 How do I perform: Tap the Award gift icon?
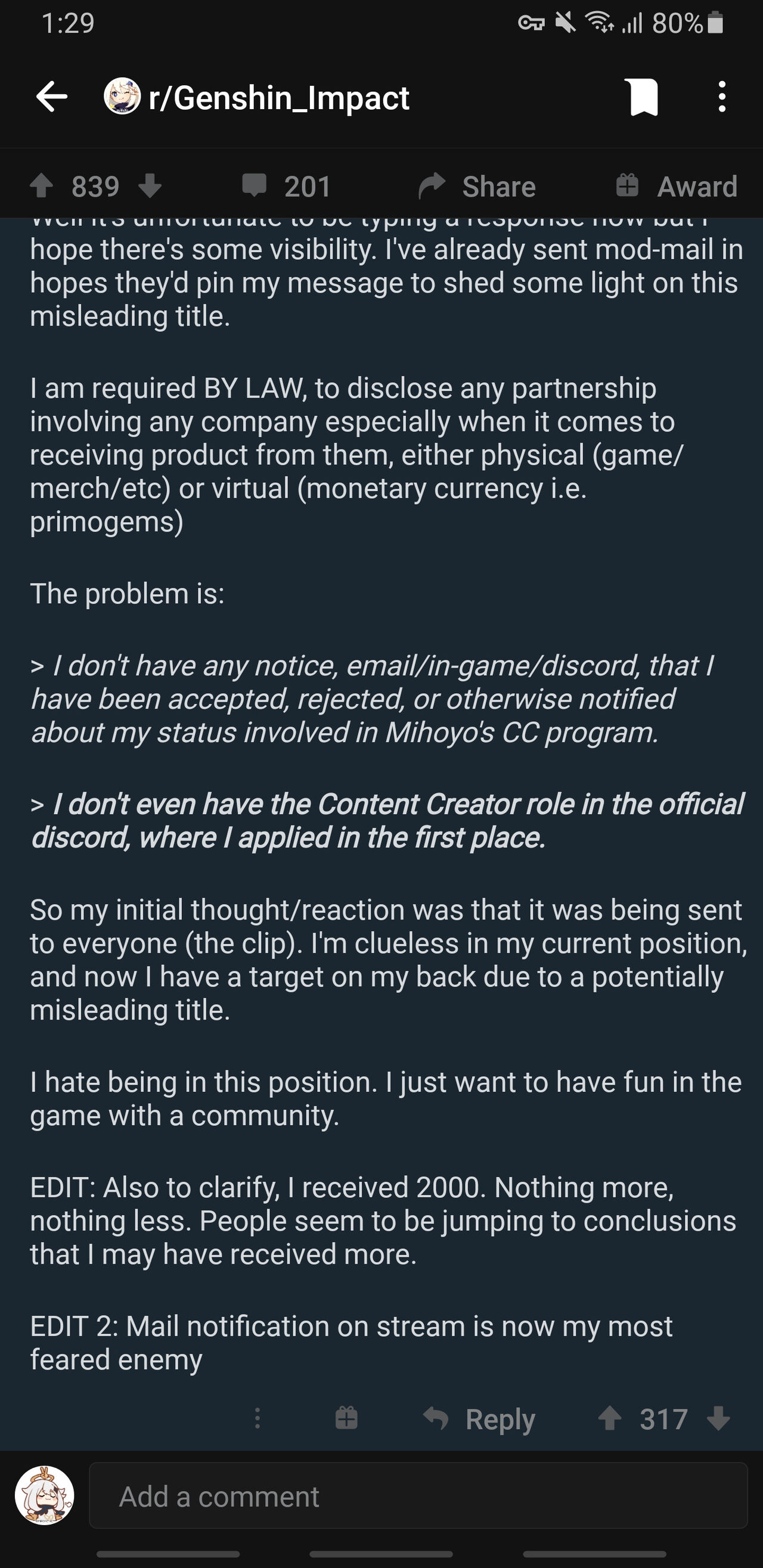(x=626, y=186)
